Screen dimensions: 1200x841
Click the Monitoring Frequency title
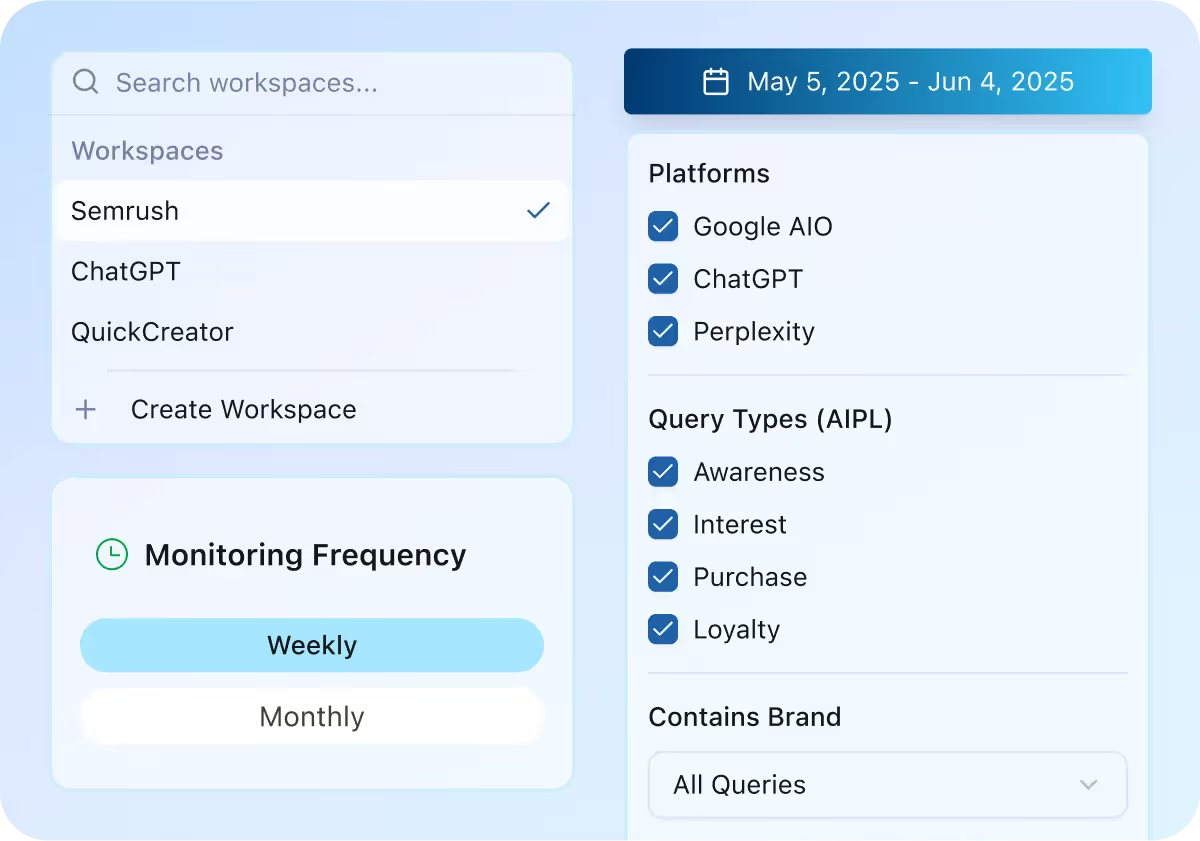tap(305, 555)
